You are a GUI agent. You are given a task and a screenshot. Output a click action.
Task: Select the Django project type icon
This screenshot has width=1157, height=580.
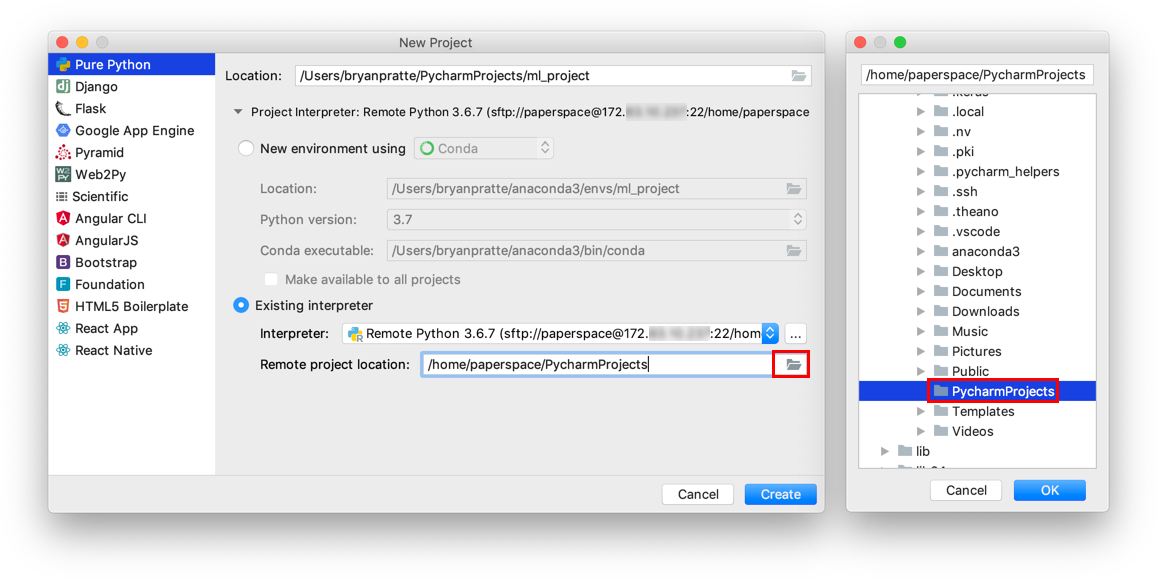63,87
